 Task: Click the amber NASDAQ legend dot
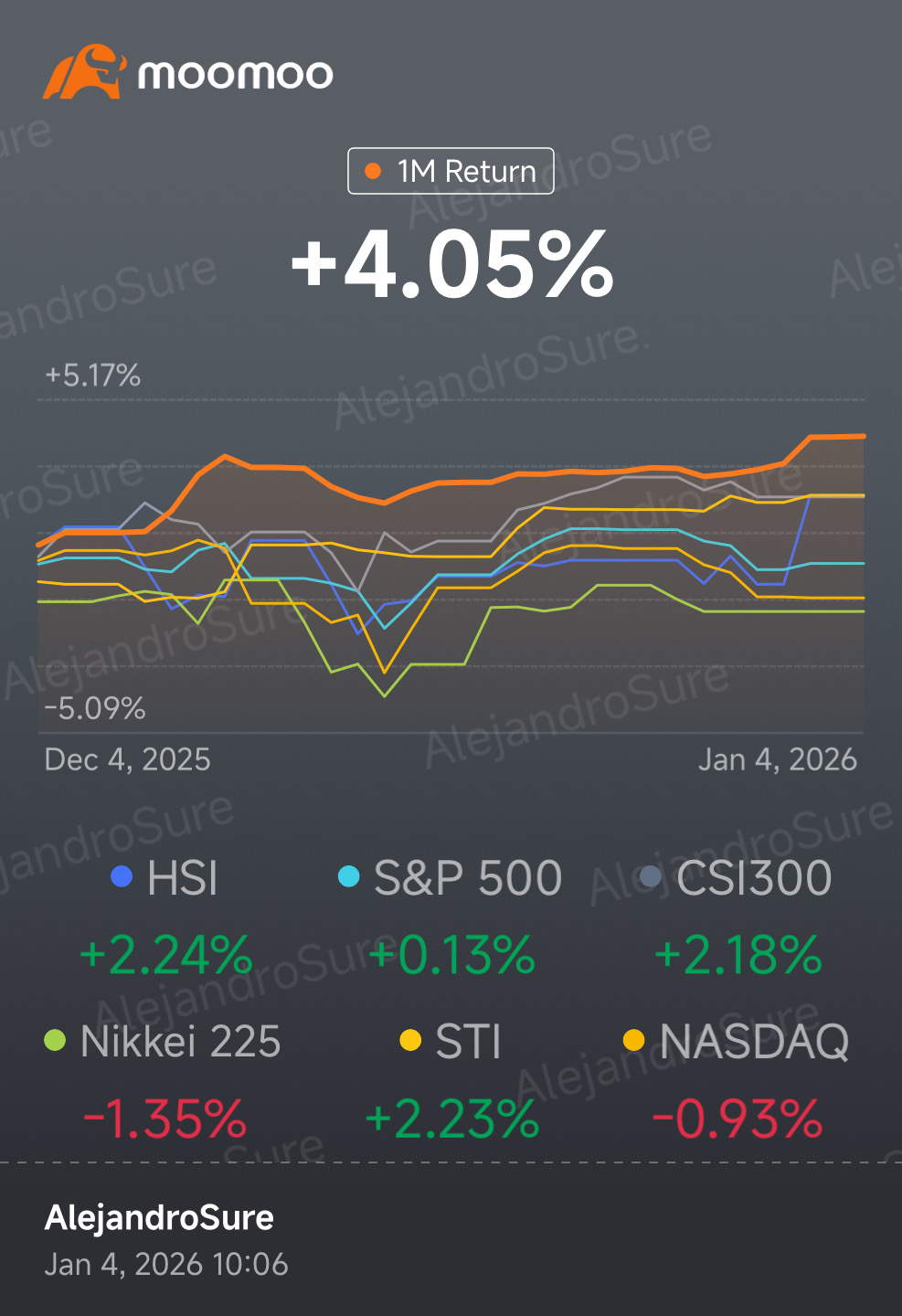click(x=633, y=1040)
